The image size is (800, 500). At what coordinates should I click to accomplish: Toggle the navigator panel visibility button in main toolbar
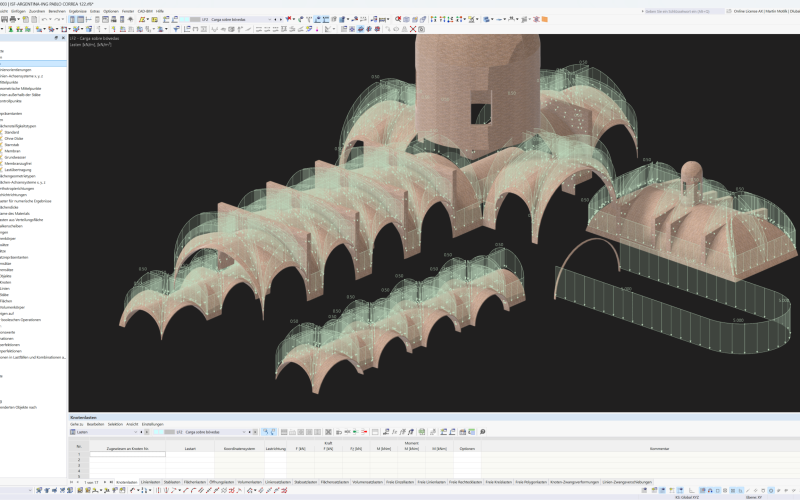(72, 19)
